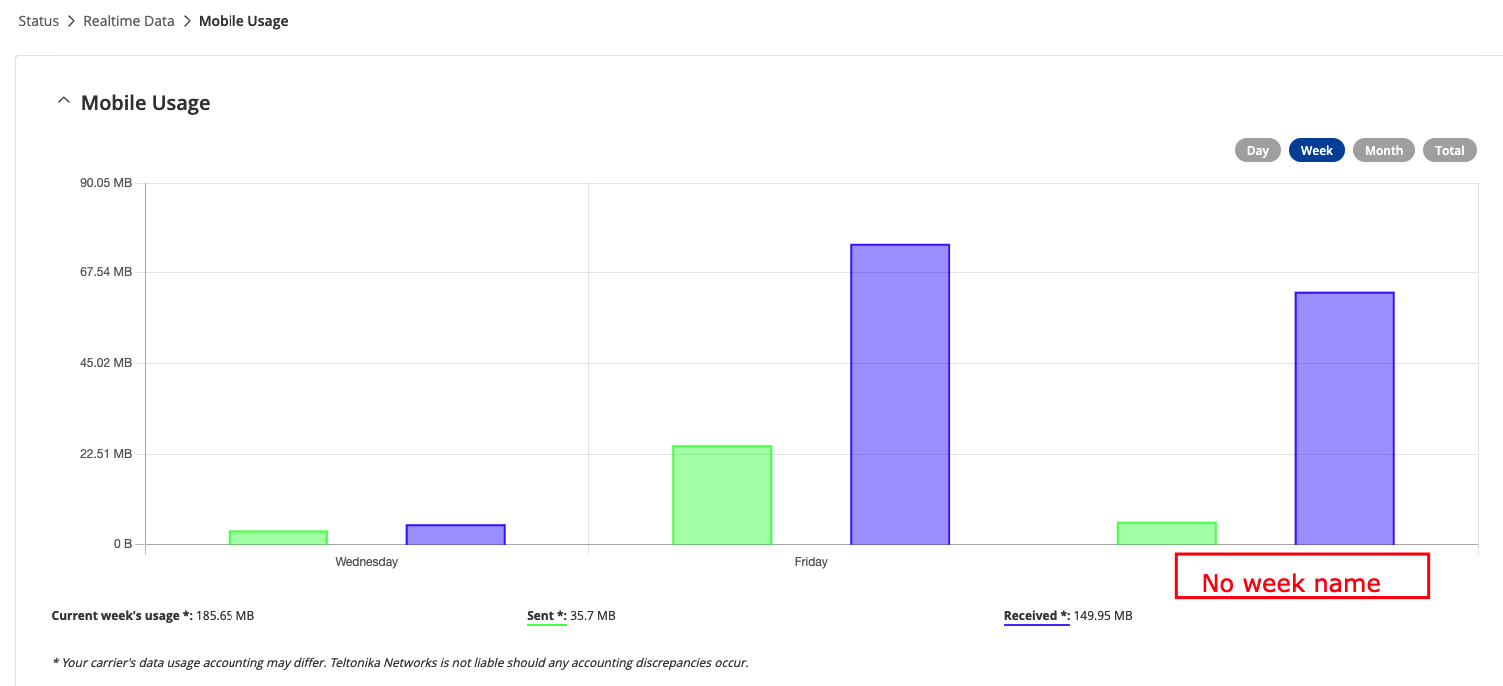Select the Week period button
This screenshot has height=686, width=1503.
(x=1317, y=150)
